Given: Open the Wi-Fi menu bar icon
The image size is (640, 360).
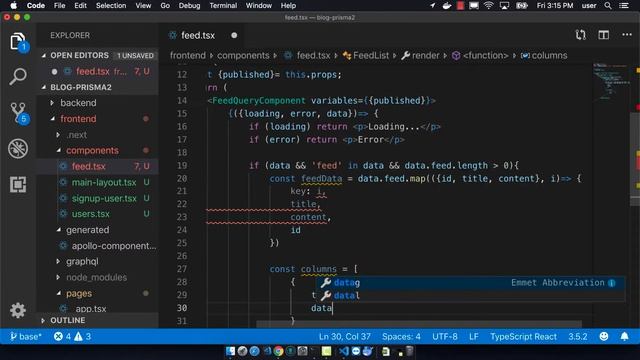Looking at the screenshot, I should [488, 6].
